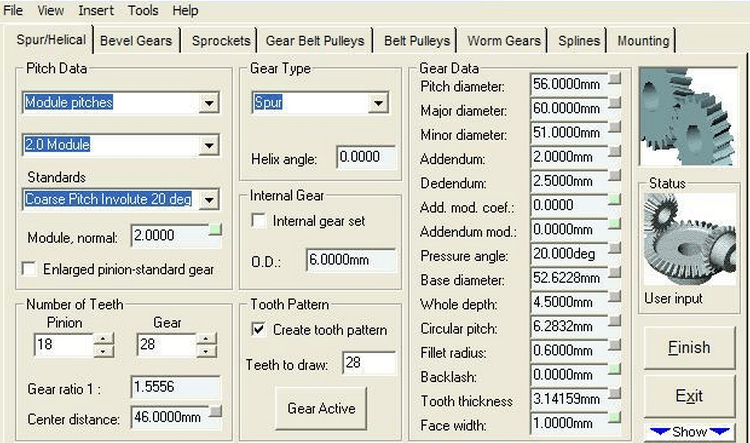The height and width of the screenshot is (443, 750).
Task: Switch to the Bevel Gears tab
Action: [x=136, y=41]
